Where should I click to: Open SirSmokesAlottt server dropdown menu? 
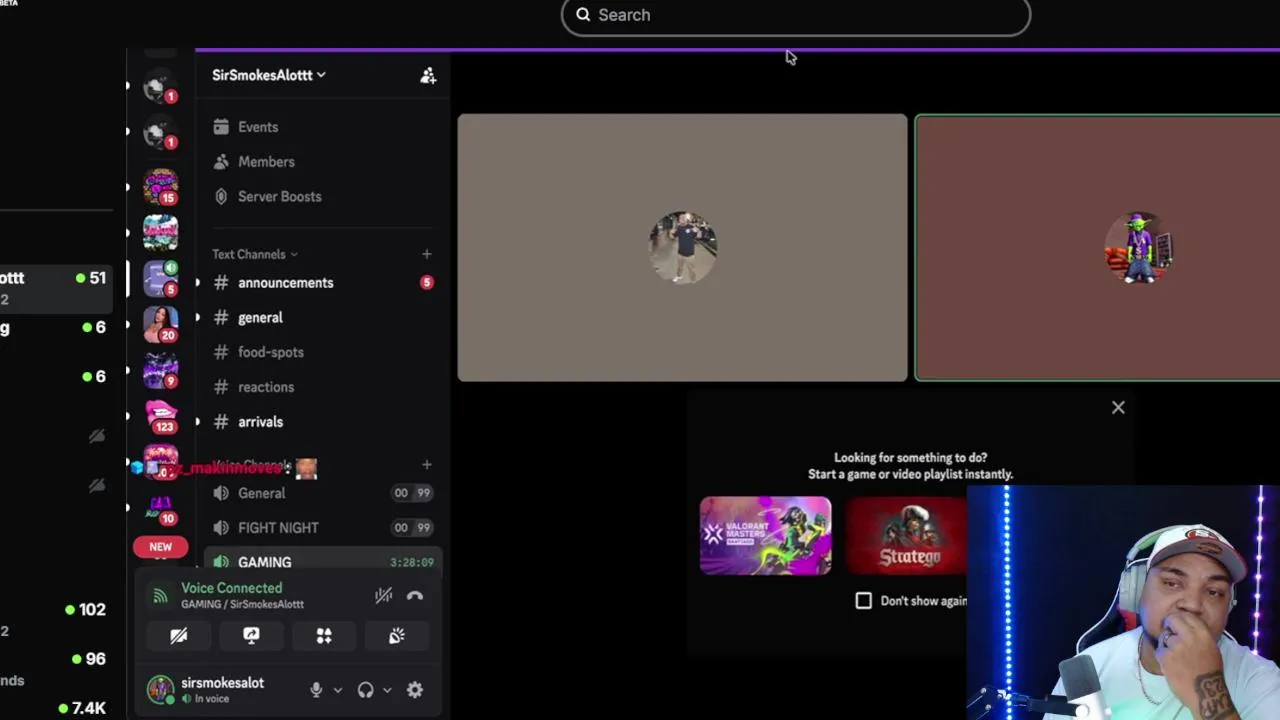coord(269,75)
